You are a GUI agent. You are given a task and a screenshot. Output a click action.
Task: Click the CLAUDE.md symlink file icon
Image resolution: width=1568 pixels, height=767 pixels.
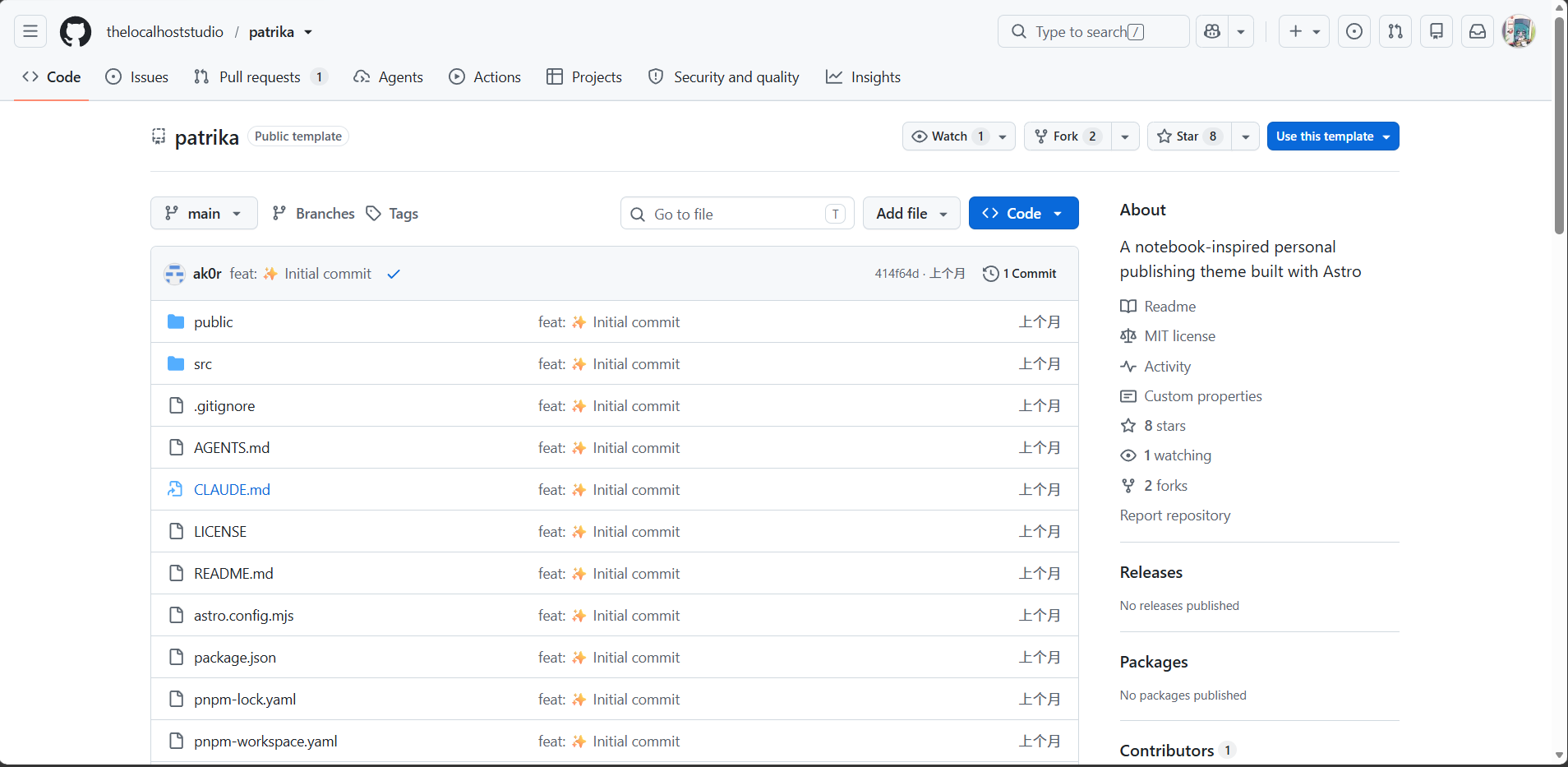pyautogui.click(x=175, y=489)
